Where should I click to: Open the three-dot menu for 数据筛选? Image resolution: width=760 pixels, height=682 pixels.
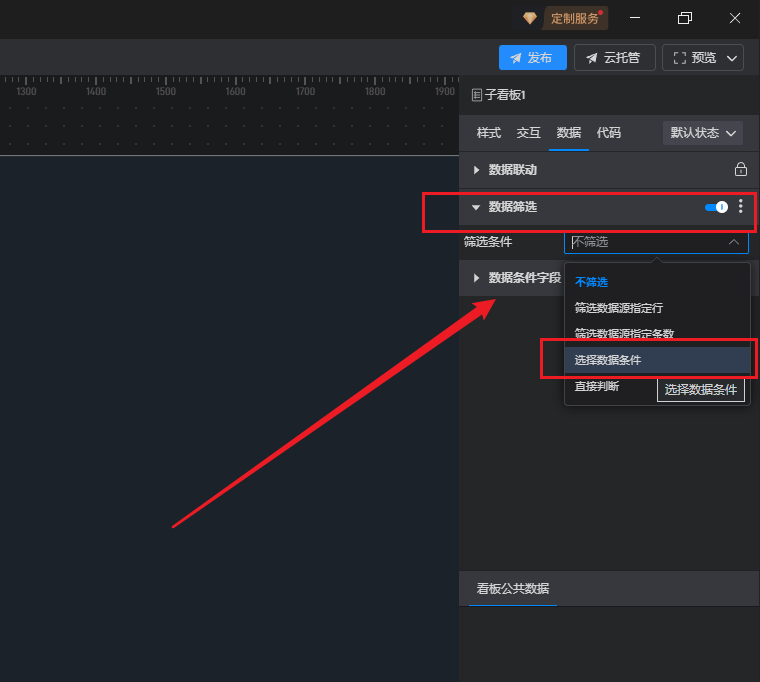[x=740, y=207]
